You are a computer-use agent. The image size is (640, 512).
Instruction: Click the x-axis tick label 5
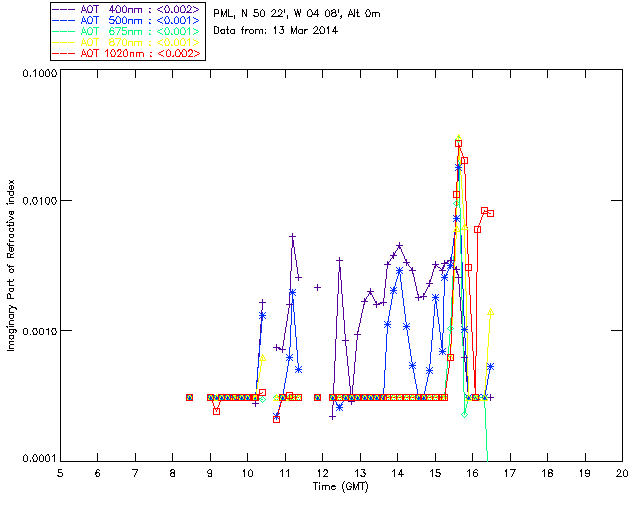tap(60, 473)
